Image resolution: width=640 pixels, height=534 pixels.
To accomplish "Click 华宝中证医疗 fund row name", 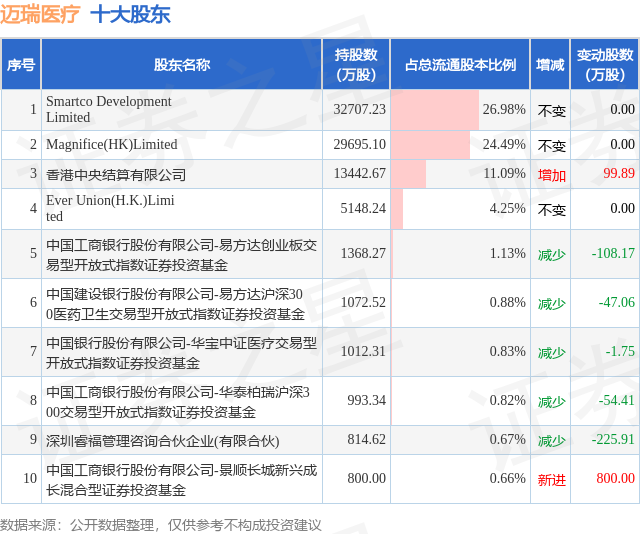I will point(181,353).
